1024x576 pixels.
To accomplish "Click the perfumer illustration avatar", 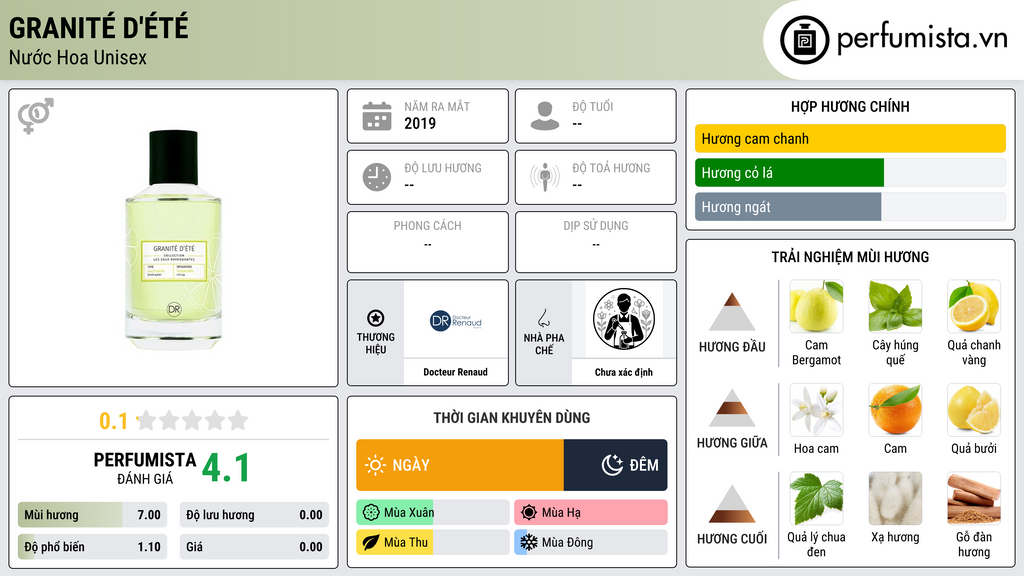I will (624, 319).
